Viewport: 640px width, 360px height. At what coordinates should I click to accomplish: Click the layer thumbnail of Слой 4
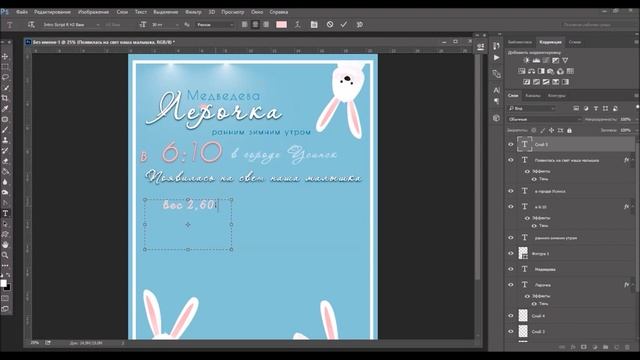pyautogui.click(x=523, y=316)
